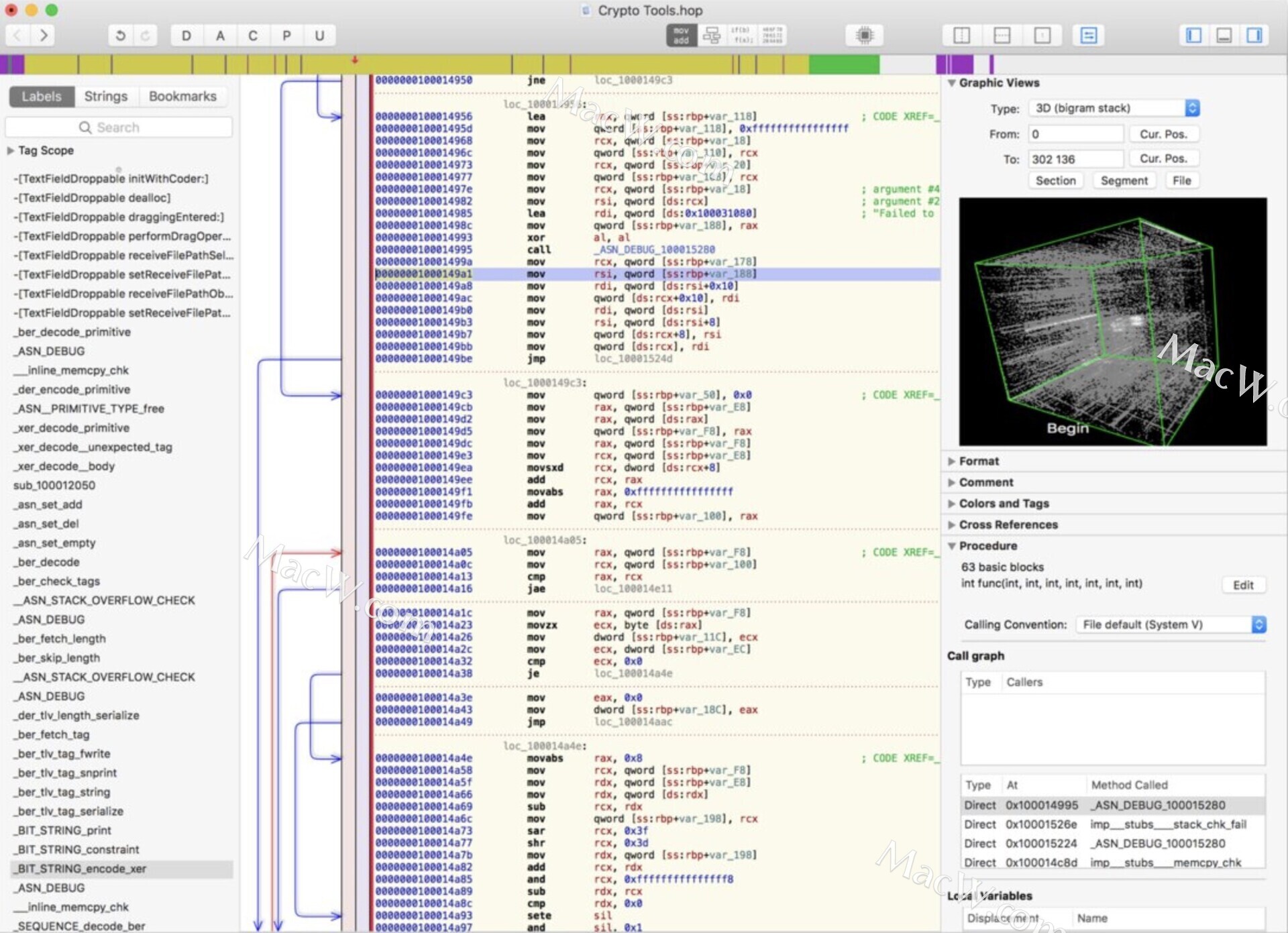
Task: Click the label Search field
Action: tap(119, 127)
